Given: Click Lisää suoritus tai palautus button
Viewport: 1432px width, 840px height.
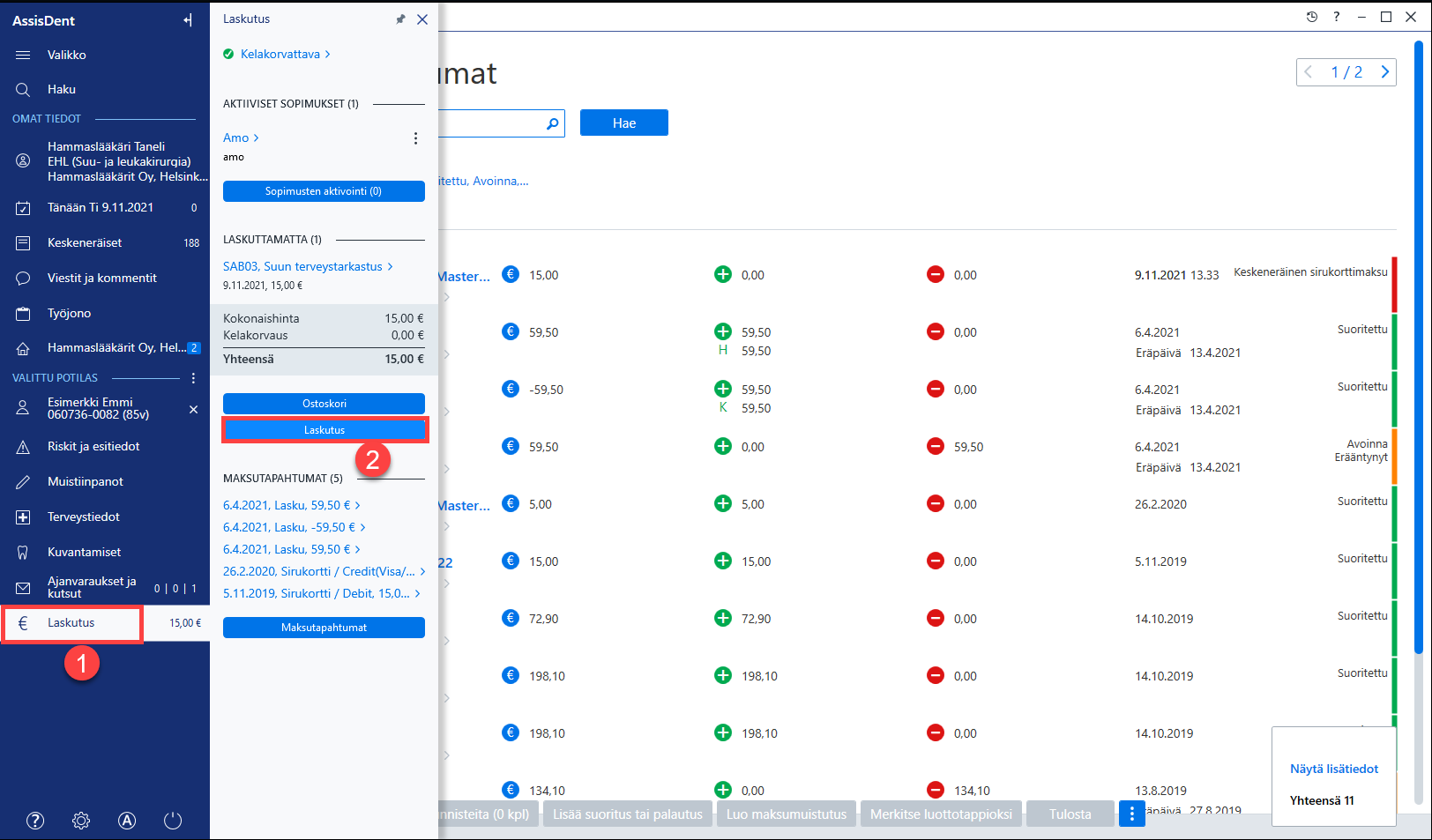Looking at the screenshot, I should pyautogui.click(x=628, y=814).
